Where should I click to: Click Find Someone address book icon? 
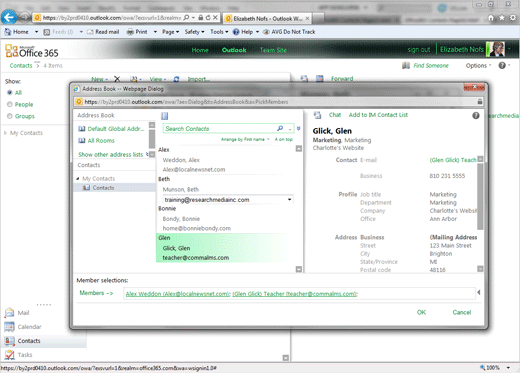click(x=406, y=65)
